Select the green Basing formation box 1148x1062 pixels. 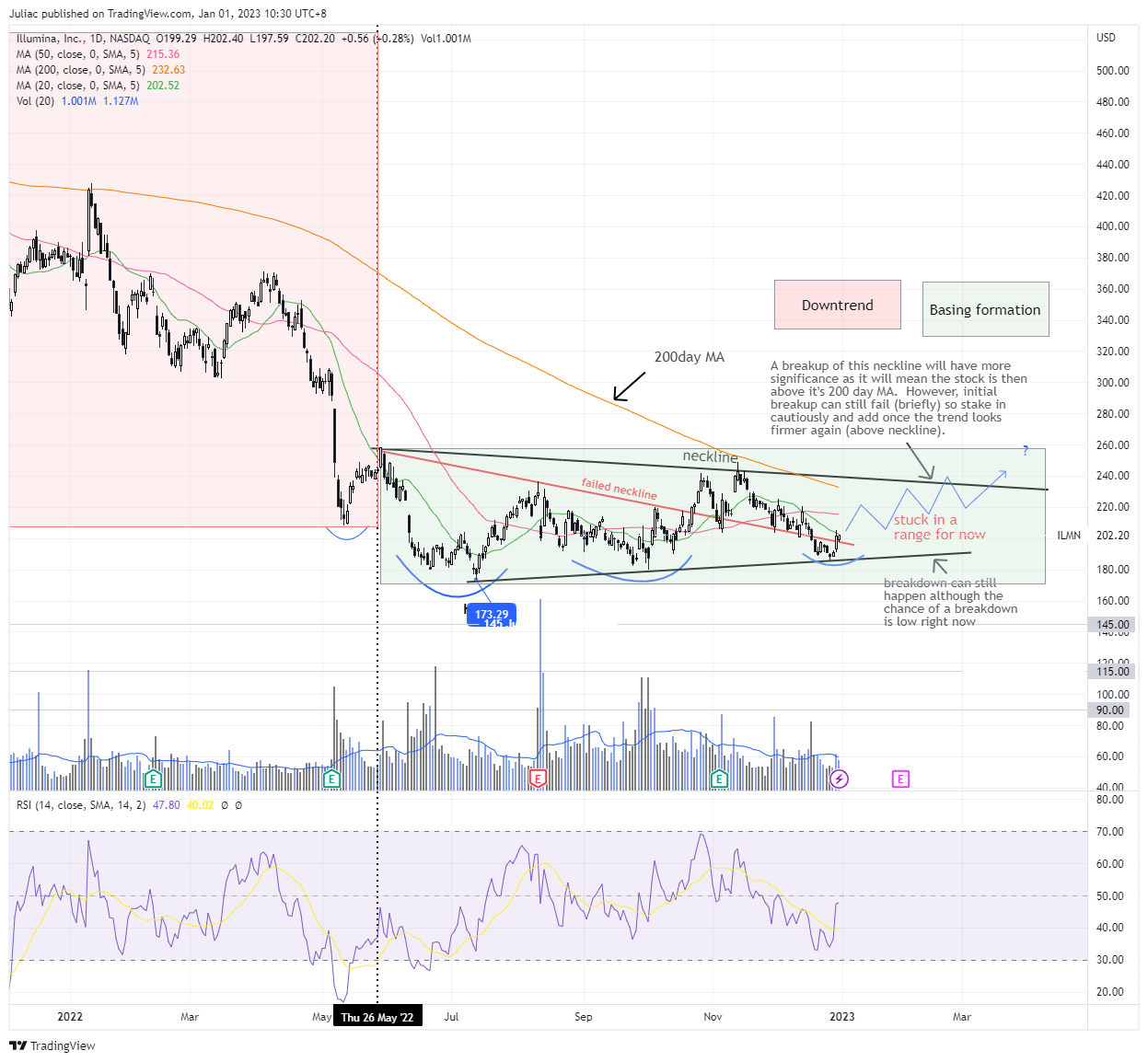(985, 310)
